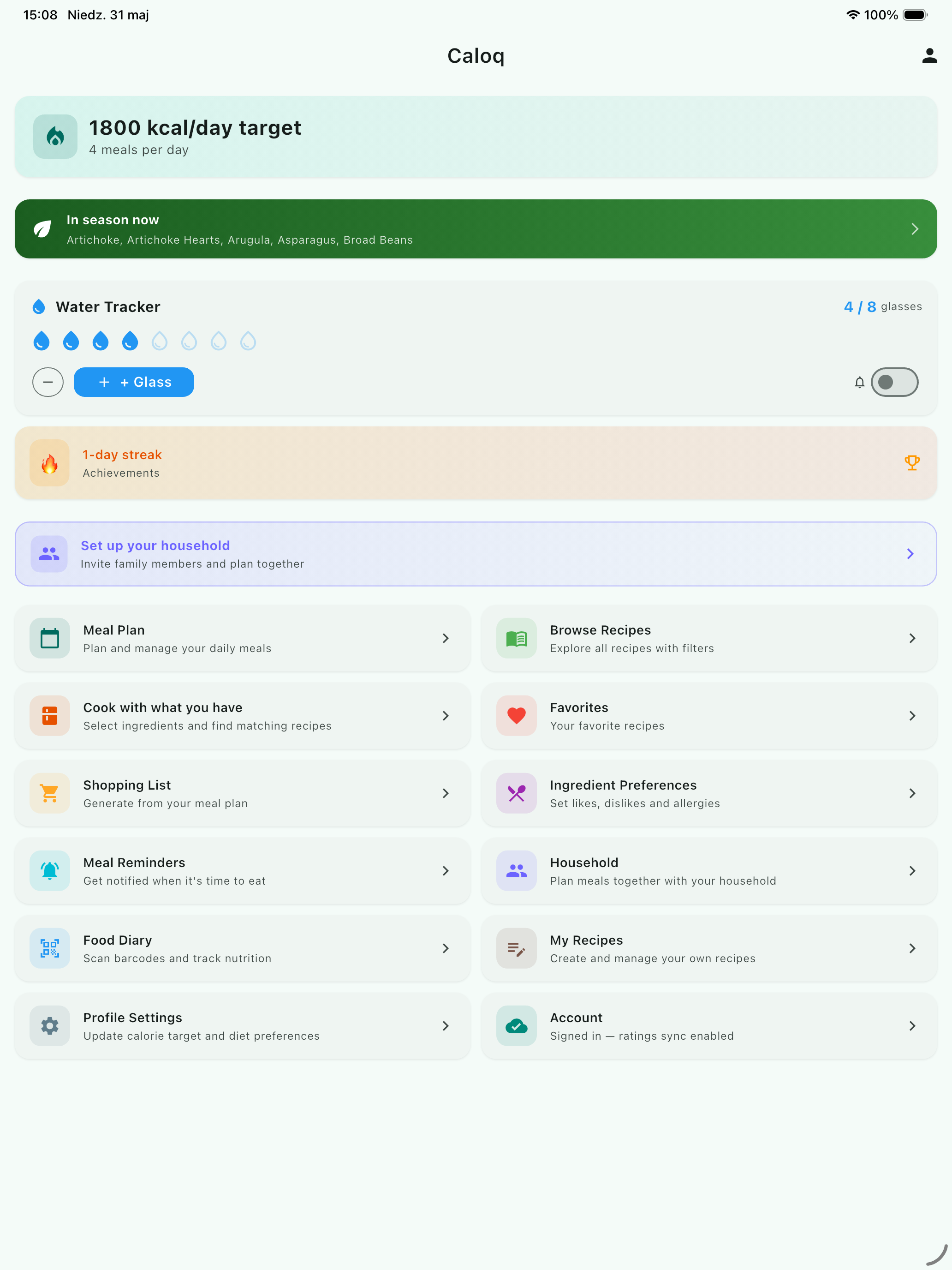Open Food Diary menu entry

click(x=242, y=948)
